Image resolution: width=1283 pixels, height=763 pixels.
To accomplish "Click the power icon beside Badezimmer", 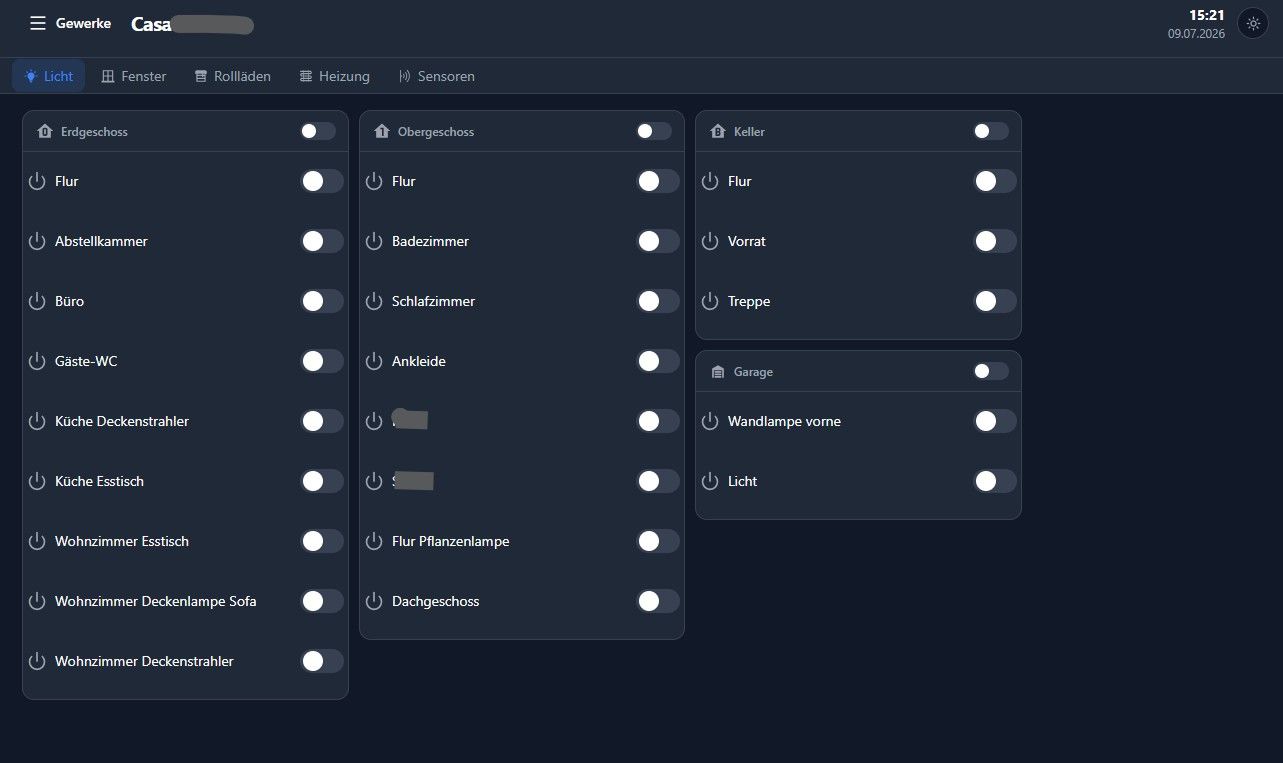I will point(374,241).
